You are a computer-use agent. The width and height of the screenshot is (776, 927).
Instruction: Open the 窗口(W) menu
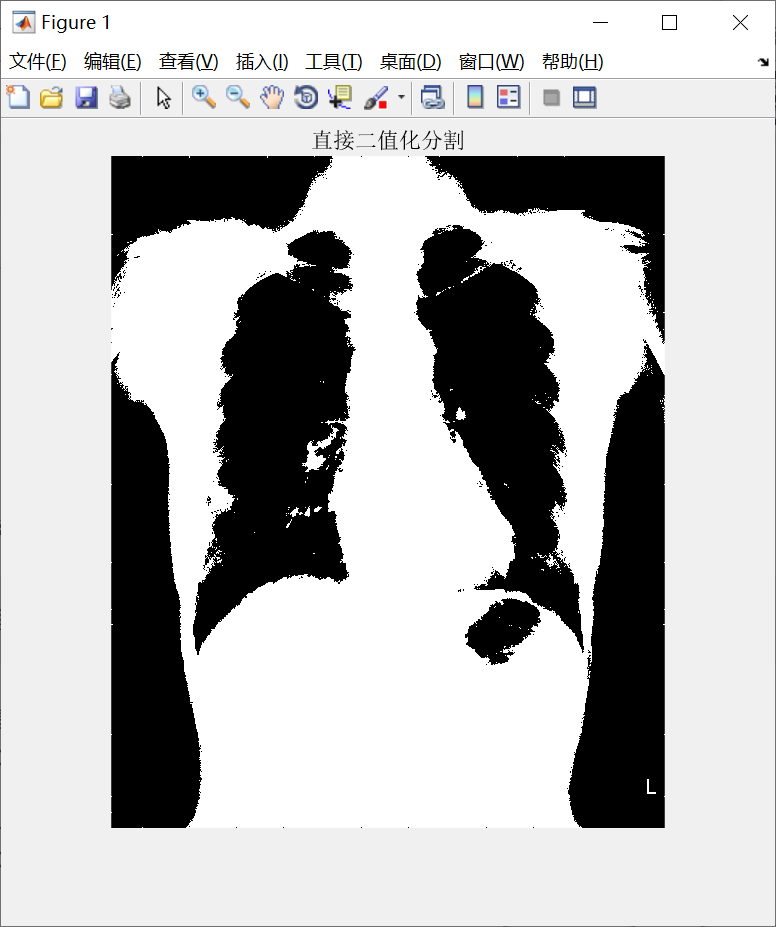491,61
